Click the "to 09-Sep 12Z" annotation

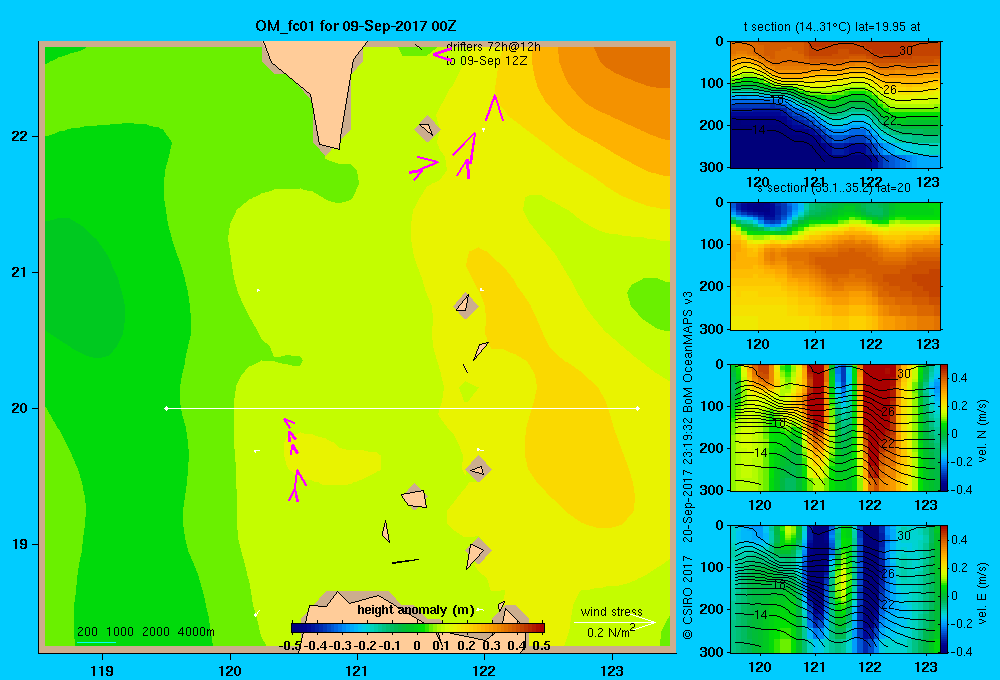click(x=487, y=61)
